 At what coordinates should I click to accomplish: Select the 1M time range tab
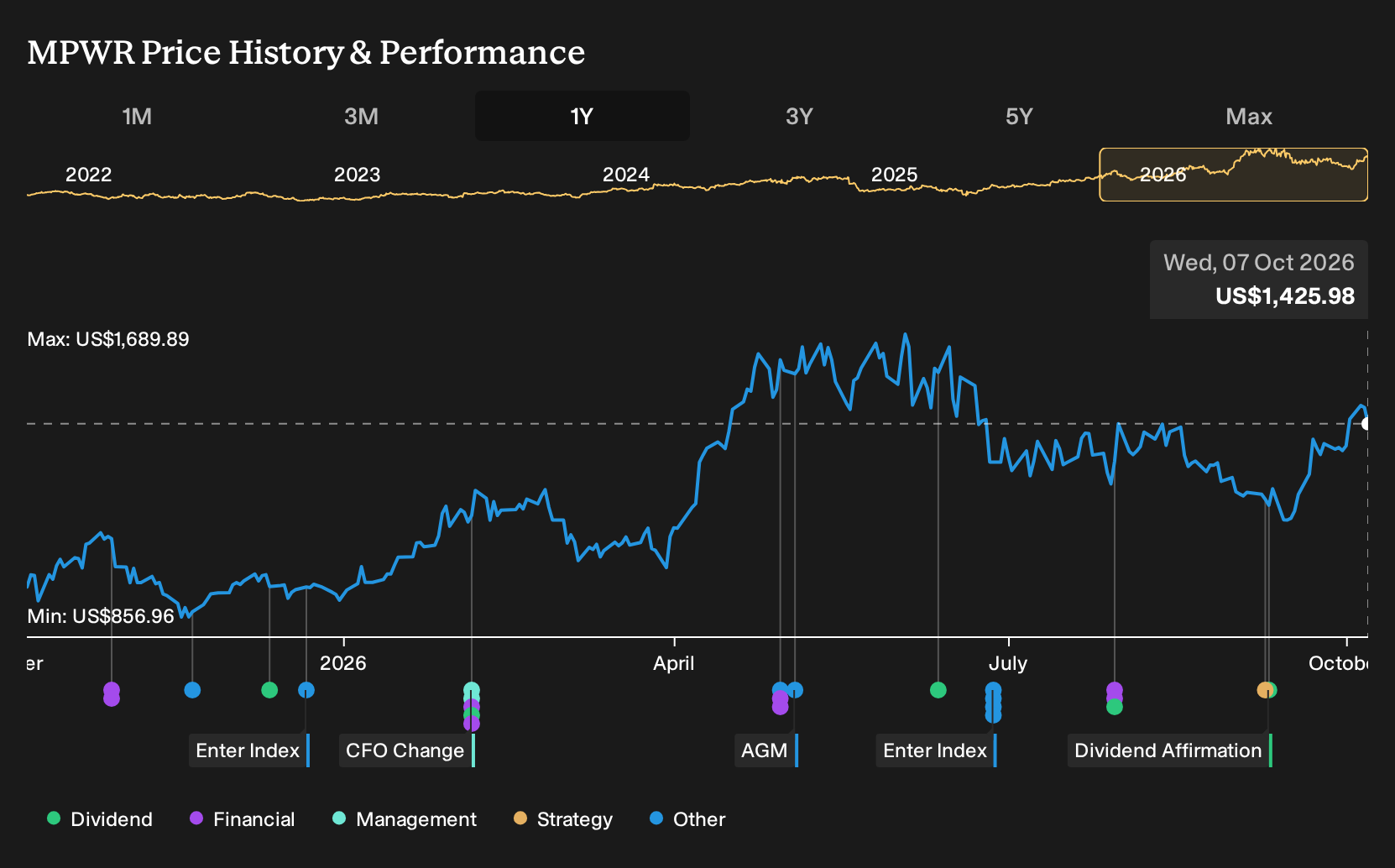click(x=137, y=116)
